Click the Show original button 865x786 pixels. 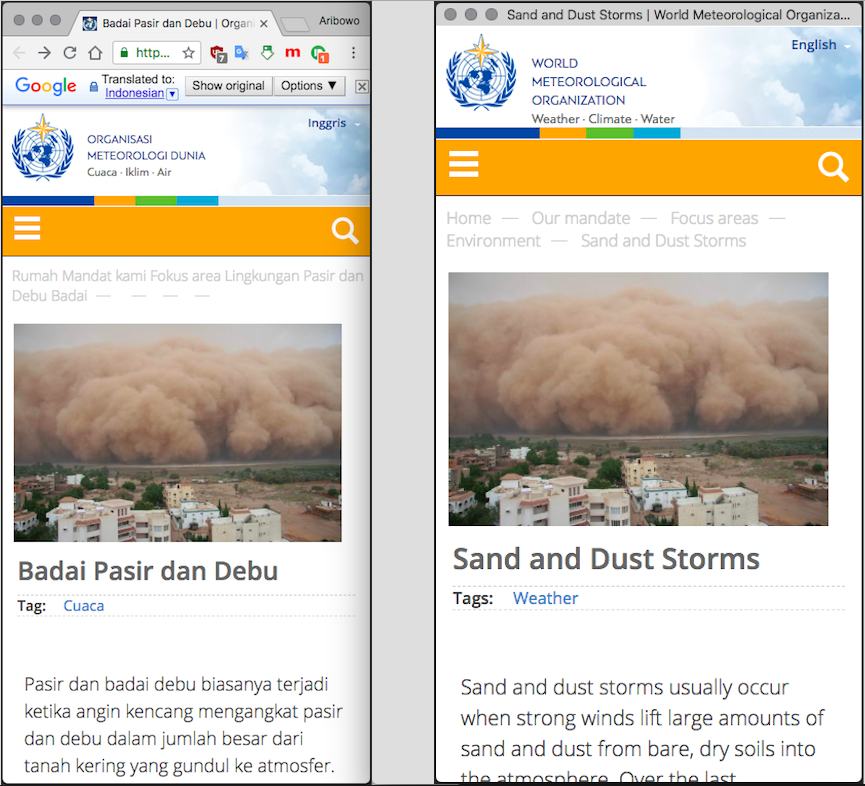228,86
